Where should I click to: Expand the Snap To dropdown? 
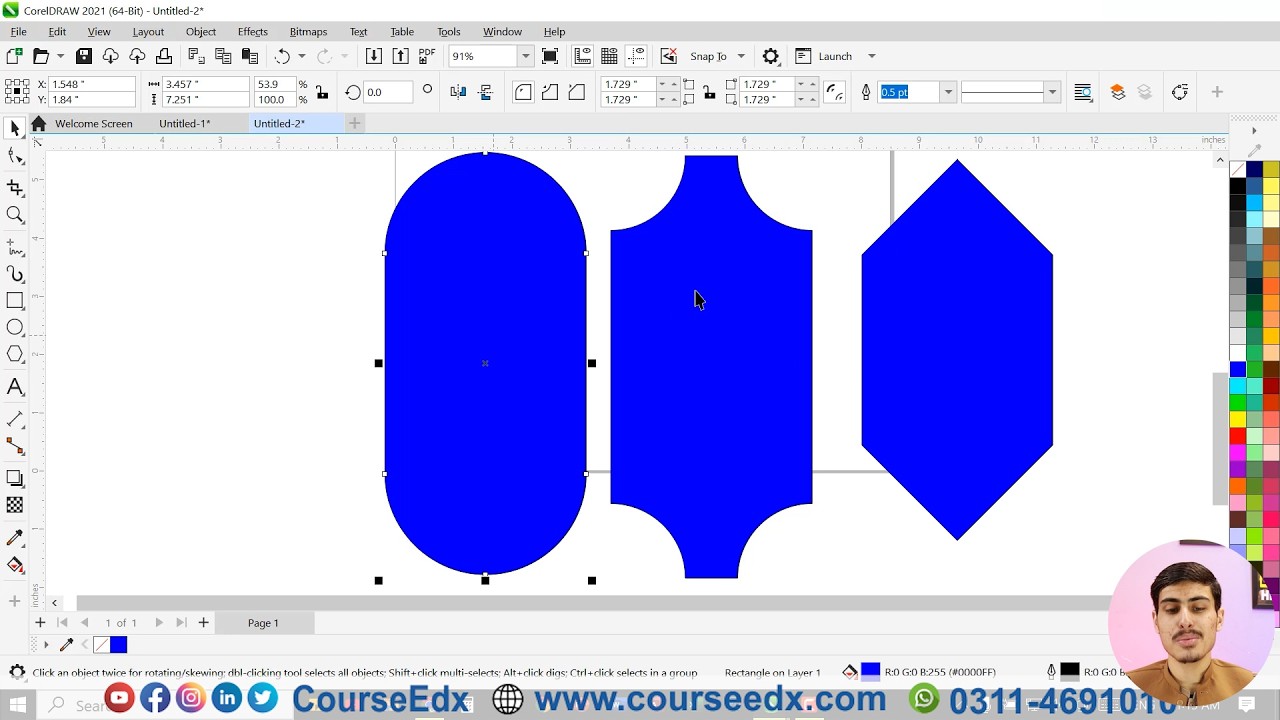pos(741,56)
